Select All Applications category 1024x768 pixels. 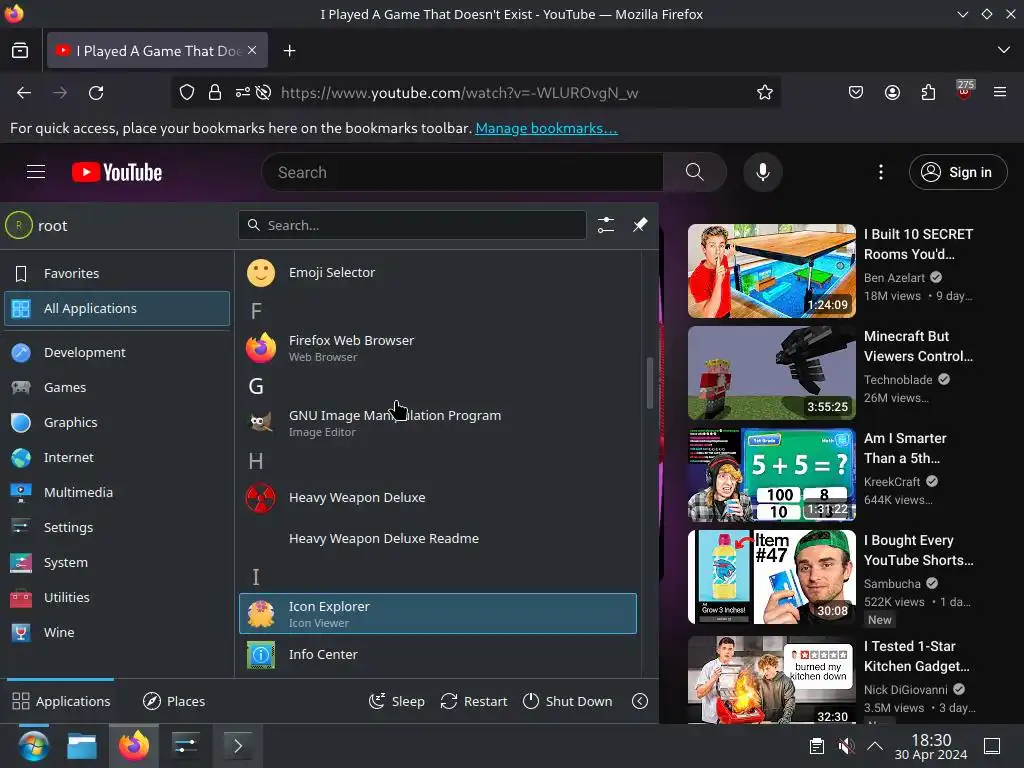117,308
